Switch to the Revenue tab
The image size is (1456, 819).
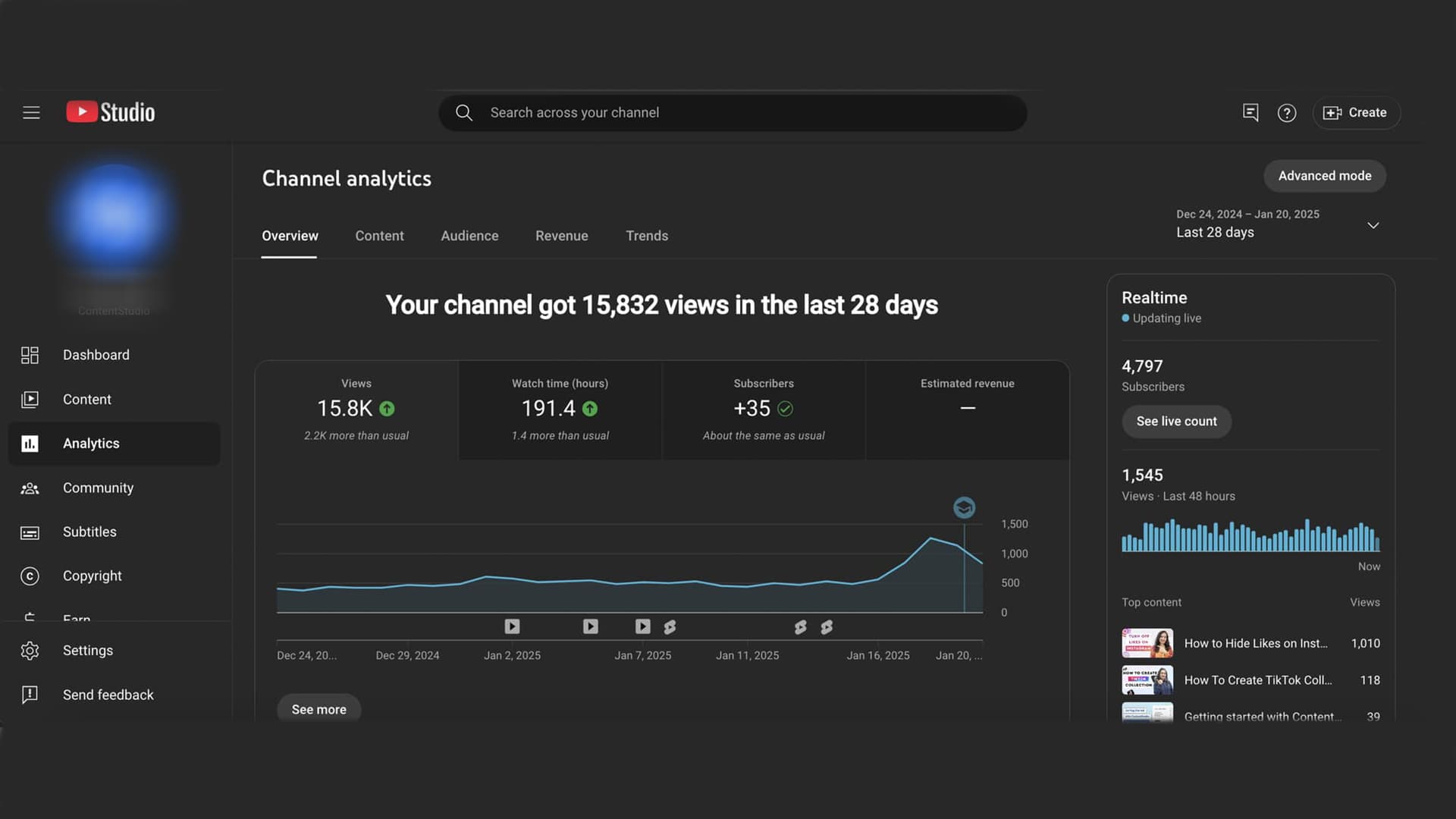tap(561, 236)
